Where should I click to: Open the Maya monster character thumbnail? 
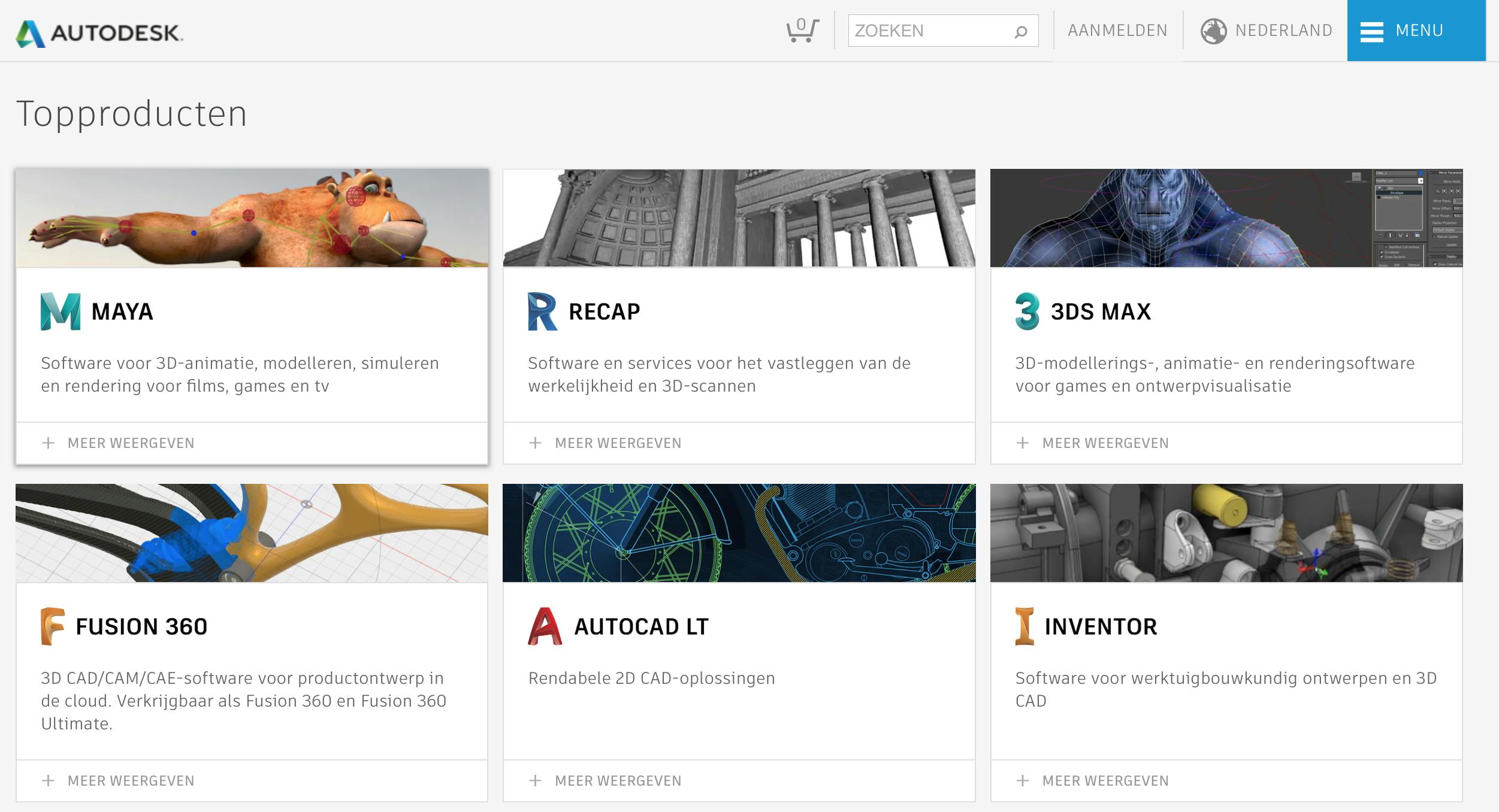[252, 219]
